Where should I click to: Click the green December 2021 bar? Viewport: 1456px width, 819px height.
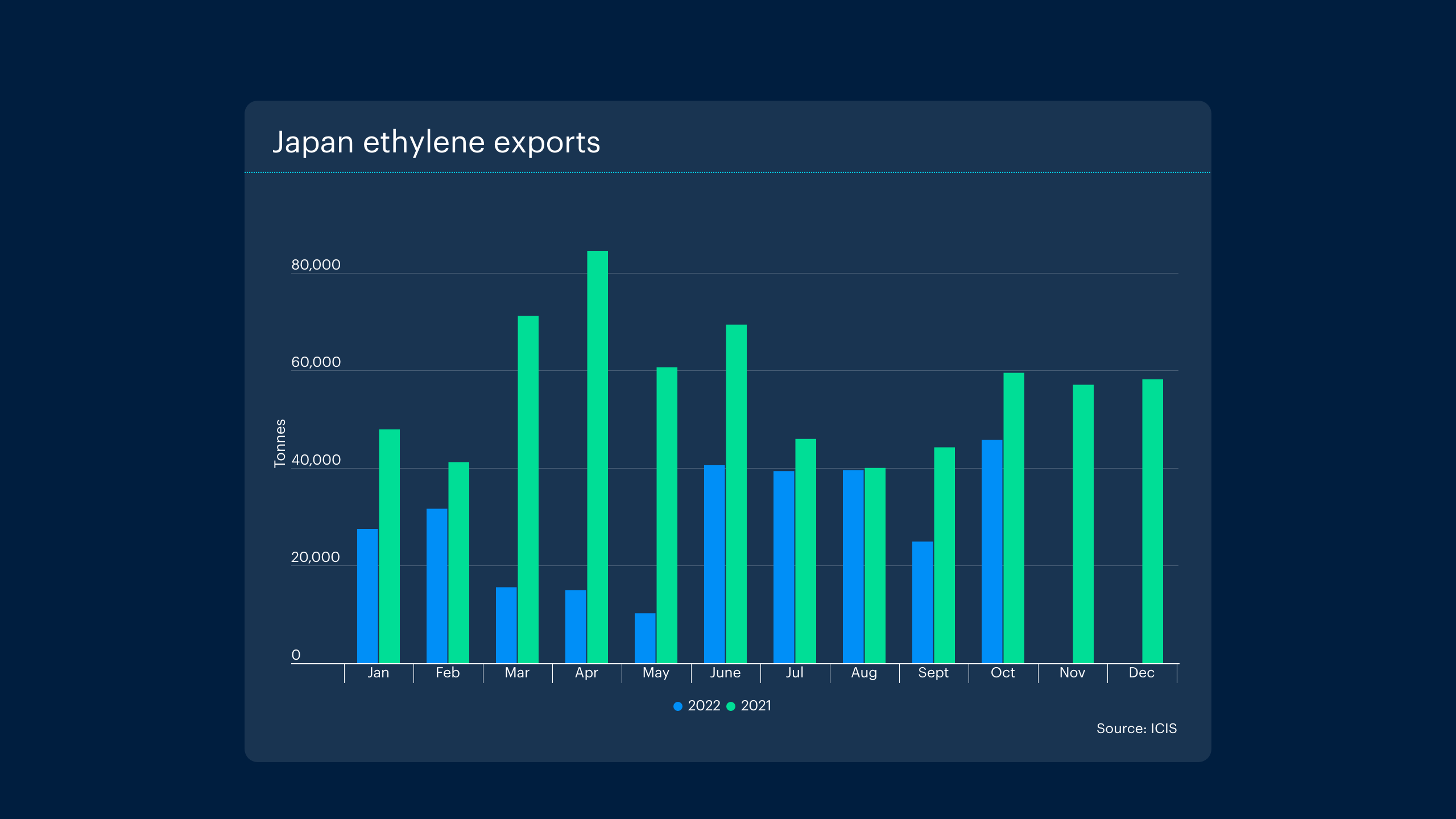click(x=1152, y=521)
